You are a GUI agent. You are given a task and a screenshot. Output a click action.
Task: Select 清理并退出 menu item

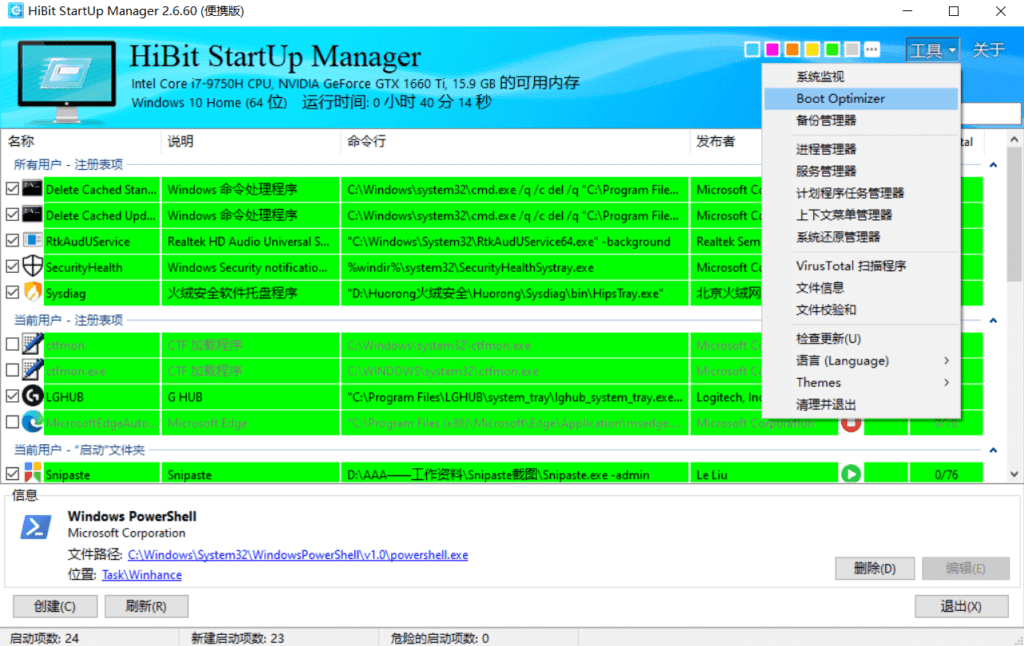861,405
